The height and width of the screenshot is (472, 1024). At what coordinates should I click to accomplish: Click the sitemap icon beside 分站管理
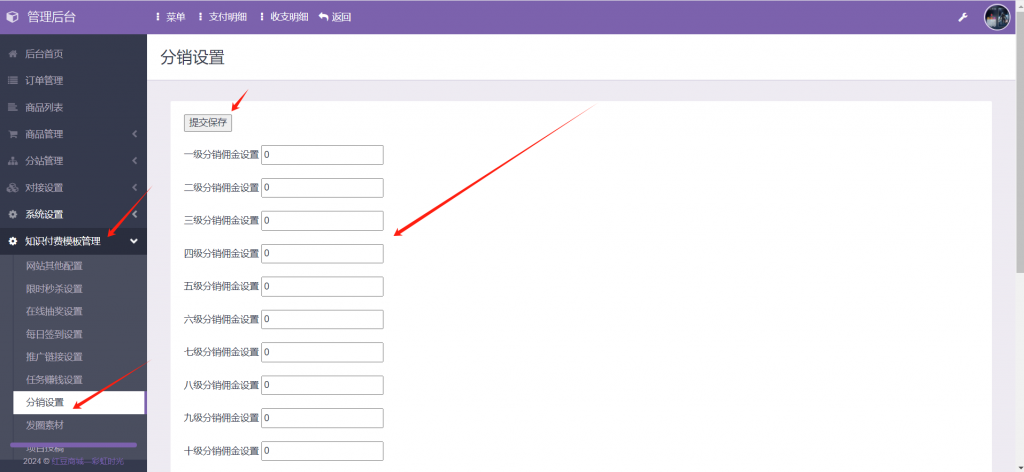click(12, 161)
